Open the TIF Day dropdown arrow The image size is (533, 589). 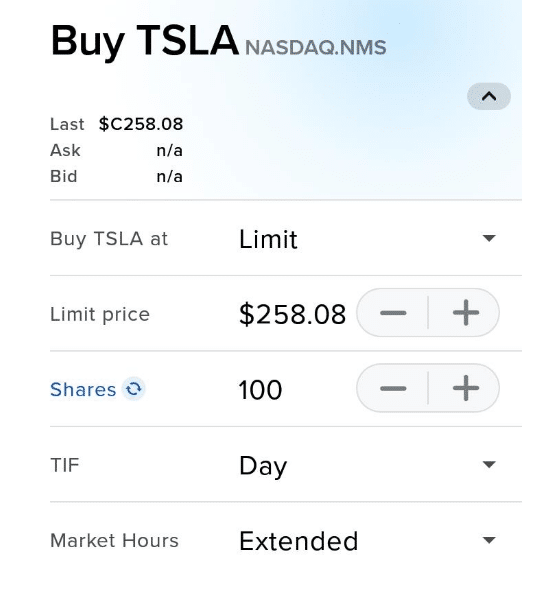[x=489, y=465]
